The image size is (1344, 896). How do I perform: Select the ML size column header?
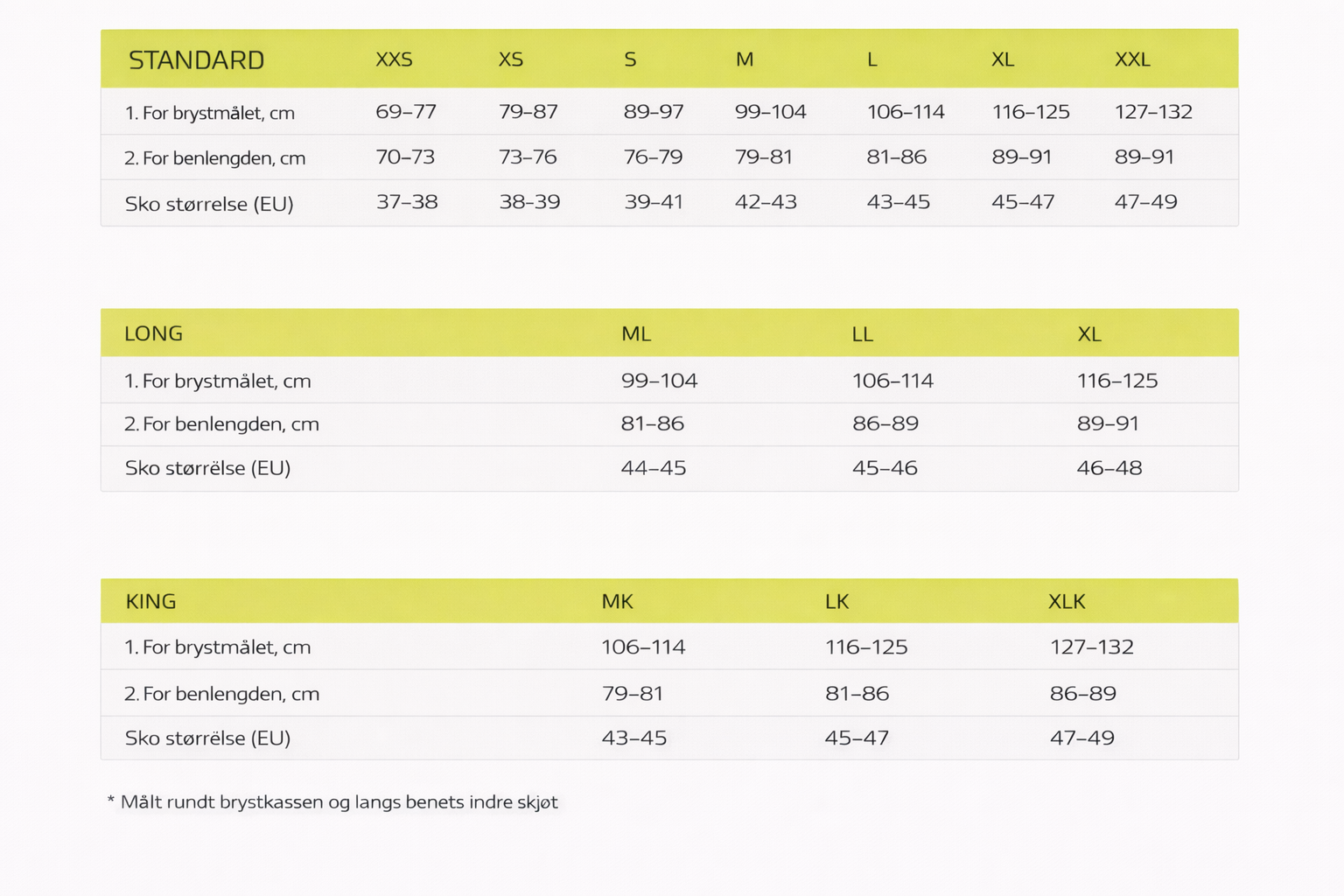tap(636, 334)
